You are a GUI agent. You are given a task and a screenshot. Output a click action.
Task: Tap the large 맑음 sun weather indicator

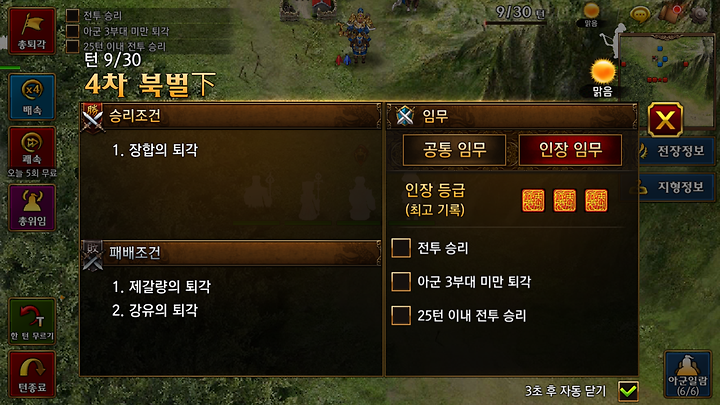click(x=603, y=78)
